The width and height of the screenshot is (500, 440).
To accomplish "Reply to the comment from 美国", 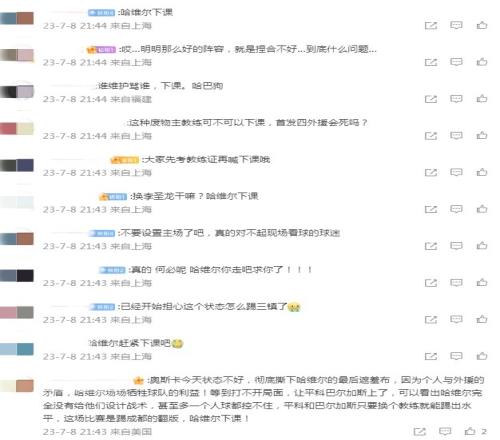I will [x=445, y=432].
